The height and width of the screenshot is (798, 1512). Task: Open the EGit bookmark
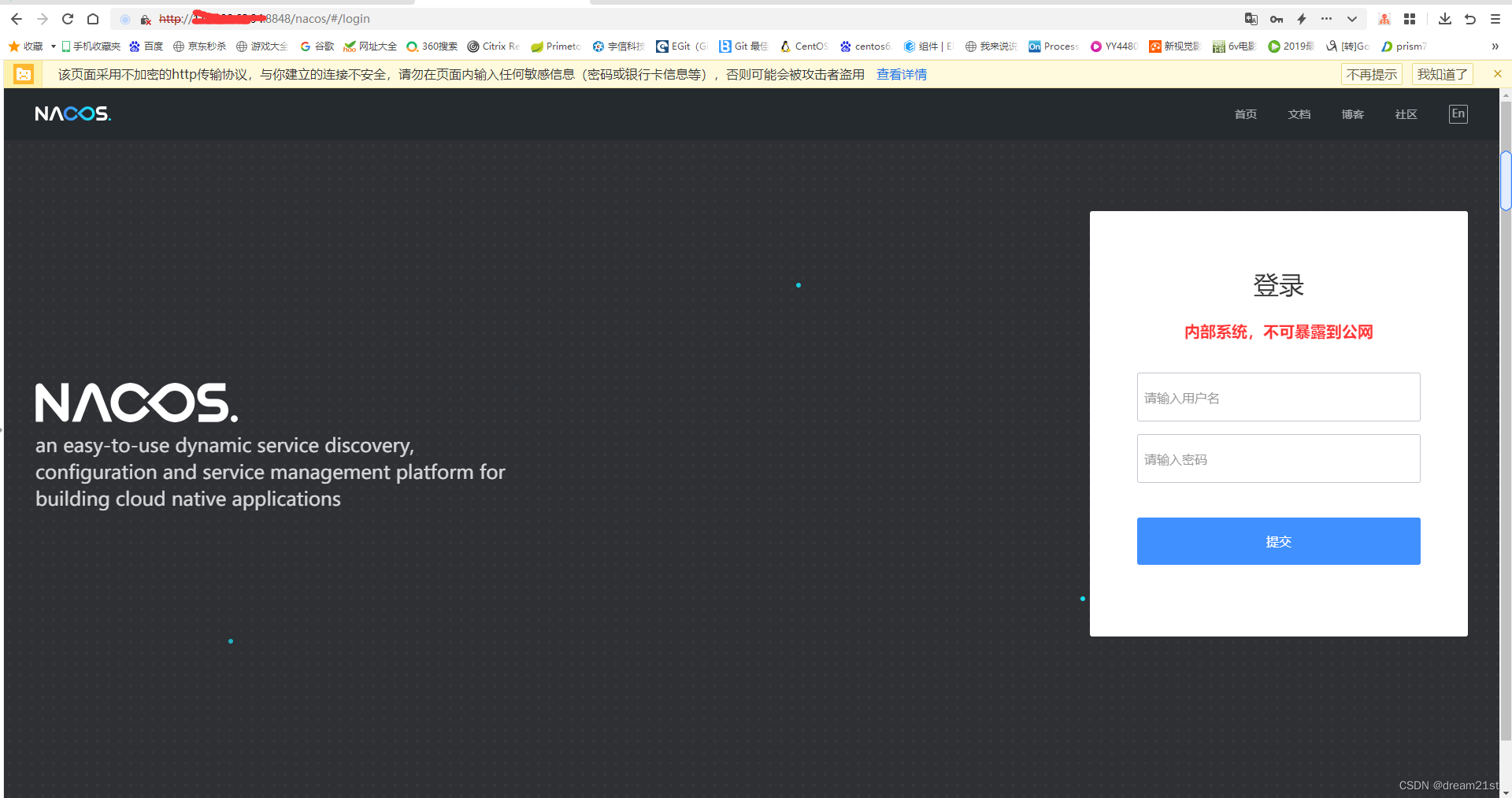coord(682,46)
